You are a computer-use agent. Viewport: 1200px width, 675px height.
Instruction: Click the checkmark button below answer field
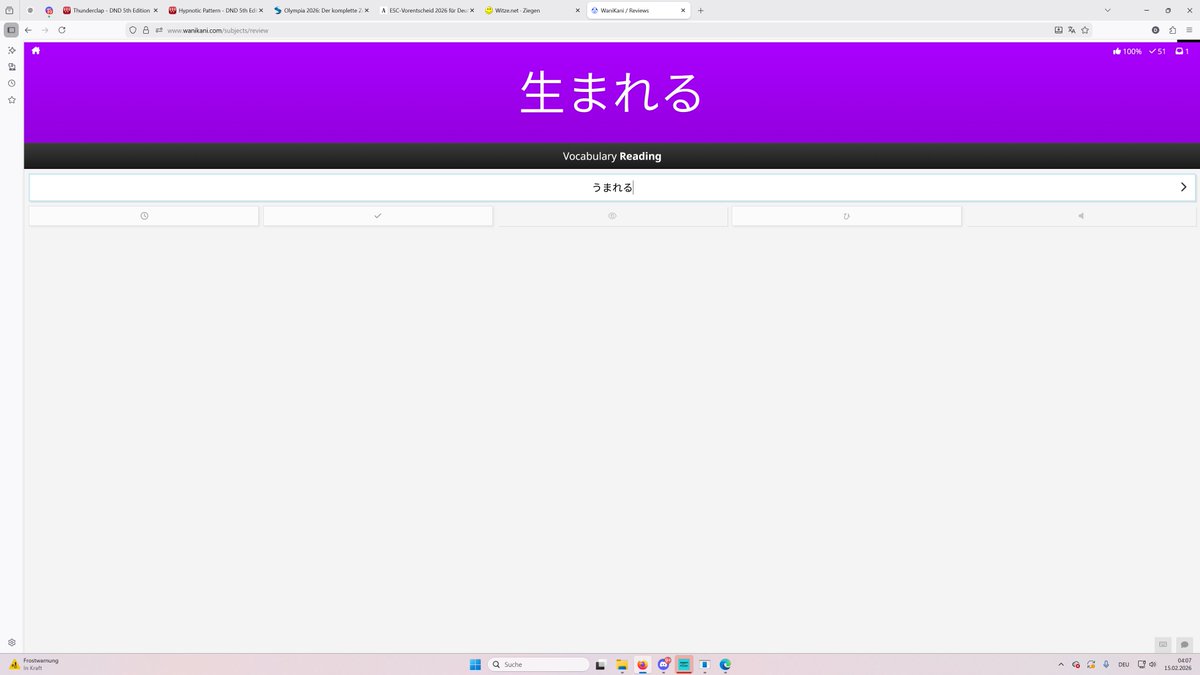378,216
